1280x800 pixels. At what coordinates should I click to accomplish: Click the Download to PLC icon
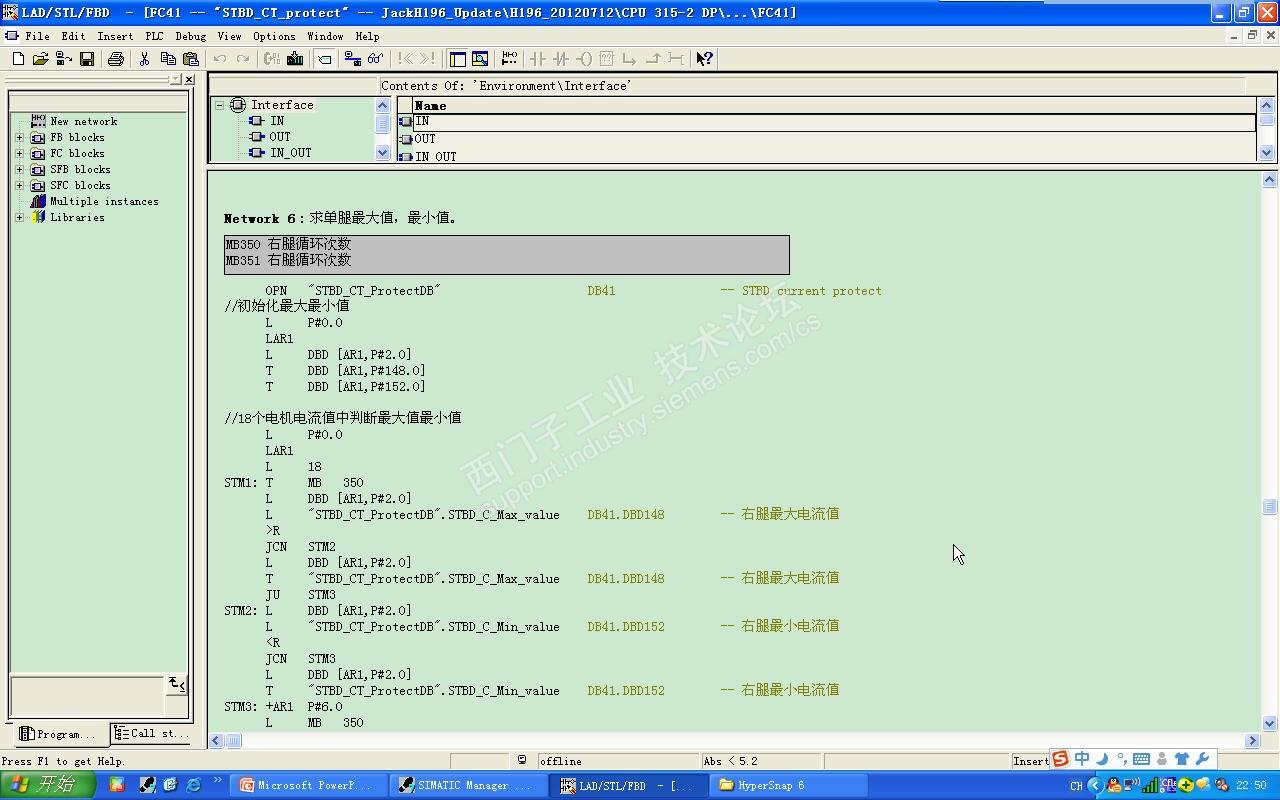tap(295, 59)
